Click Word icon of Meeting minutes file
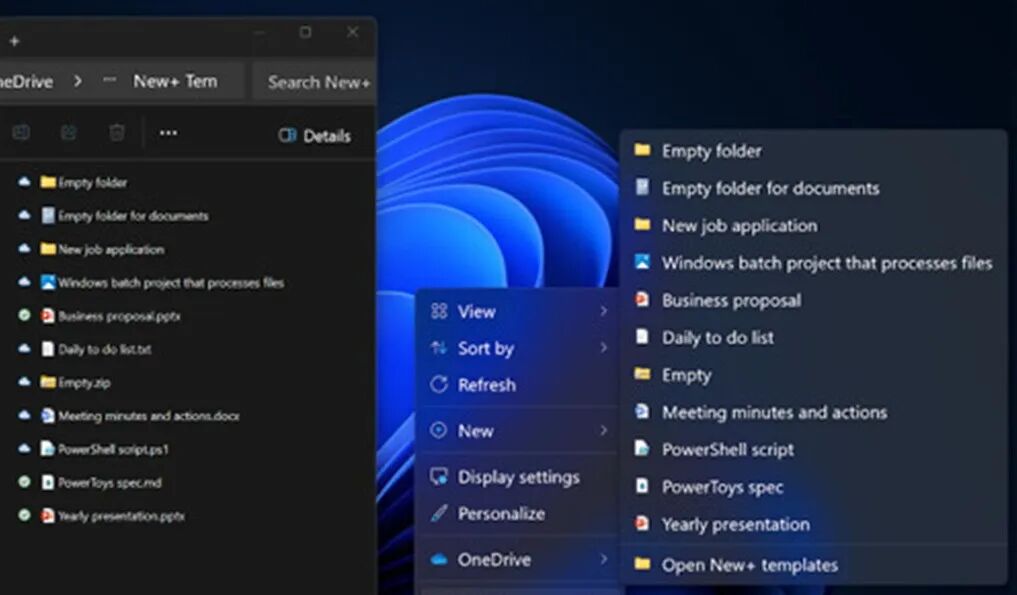Viewport: 1017px width, 595px height. tap(47, 415)
